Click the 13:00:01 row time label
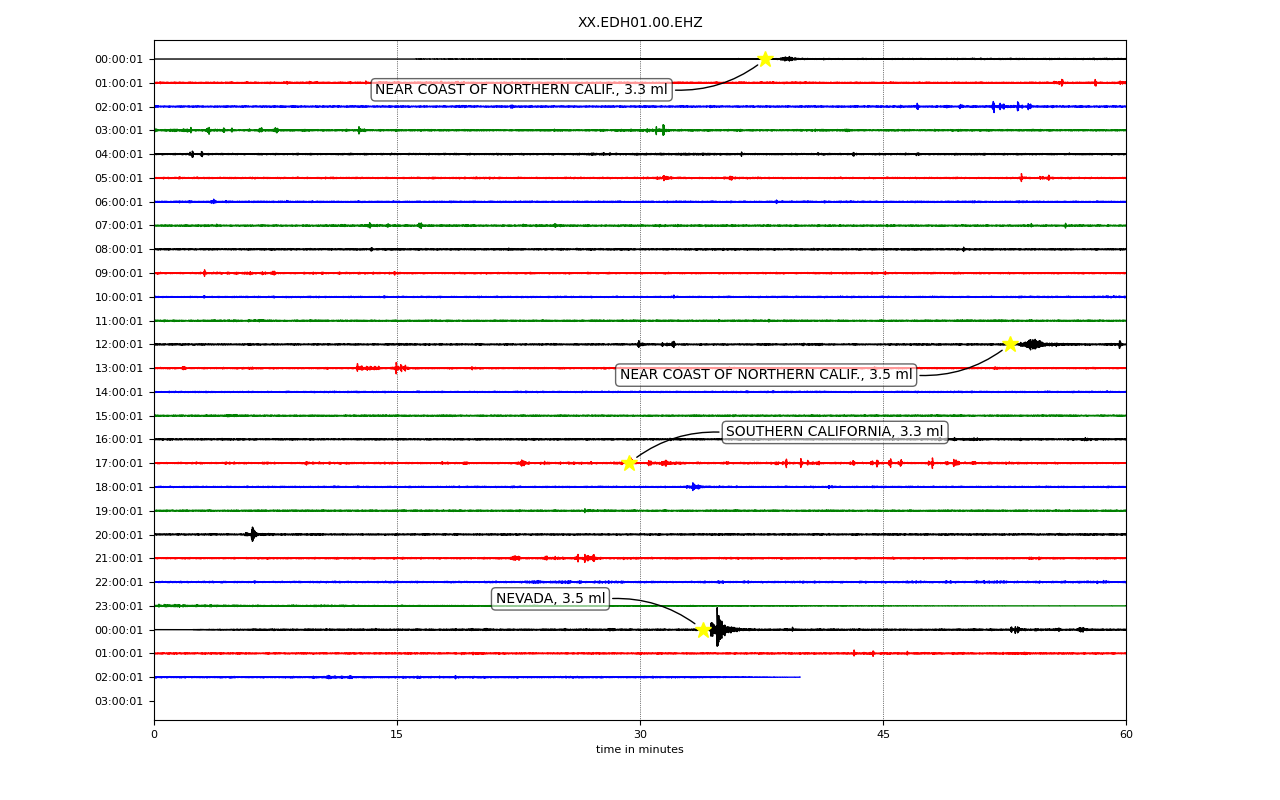The image size is (1280, 800). coord(119,369)
